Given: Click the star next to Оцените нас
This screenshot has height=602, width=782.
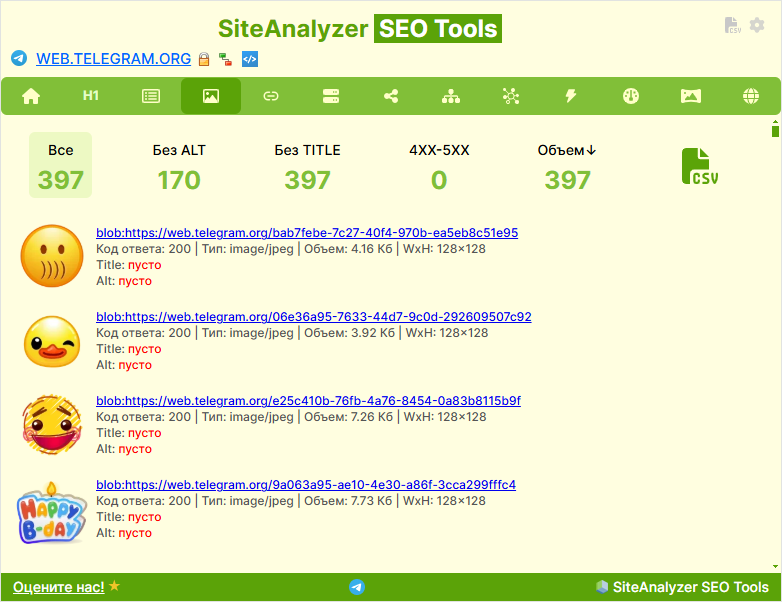Looking at the screenshot, I should click(114, 586).
